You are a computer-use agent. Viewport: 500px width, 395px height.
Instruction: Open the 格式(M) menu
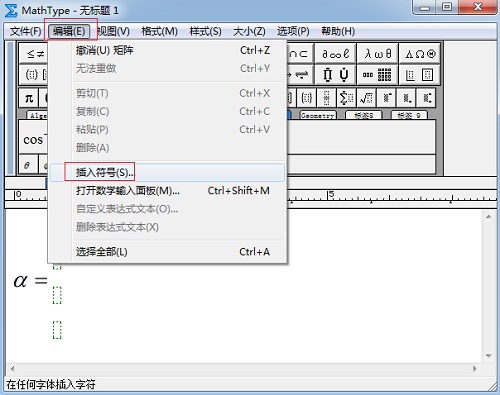pyautogui.click(x=159, y=32)
